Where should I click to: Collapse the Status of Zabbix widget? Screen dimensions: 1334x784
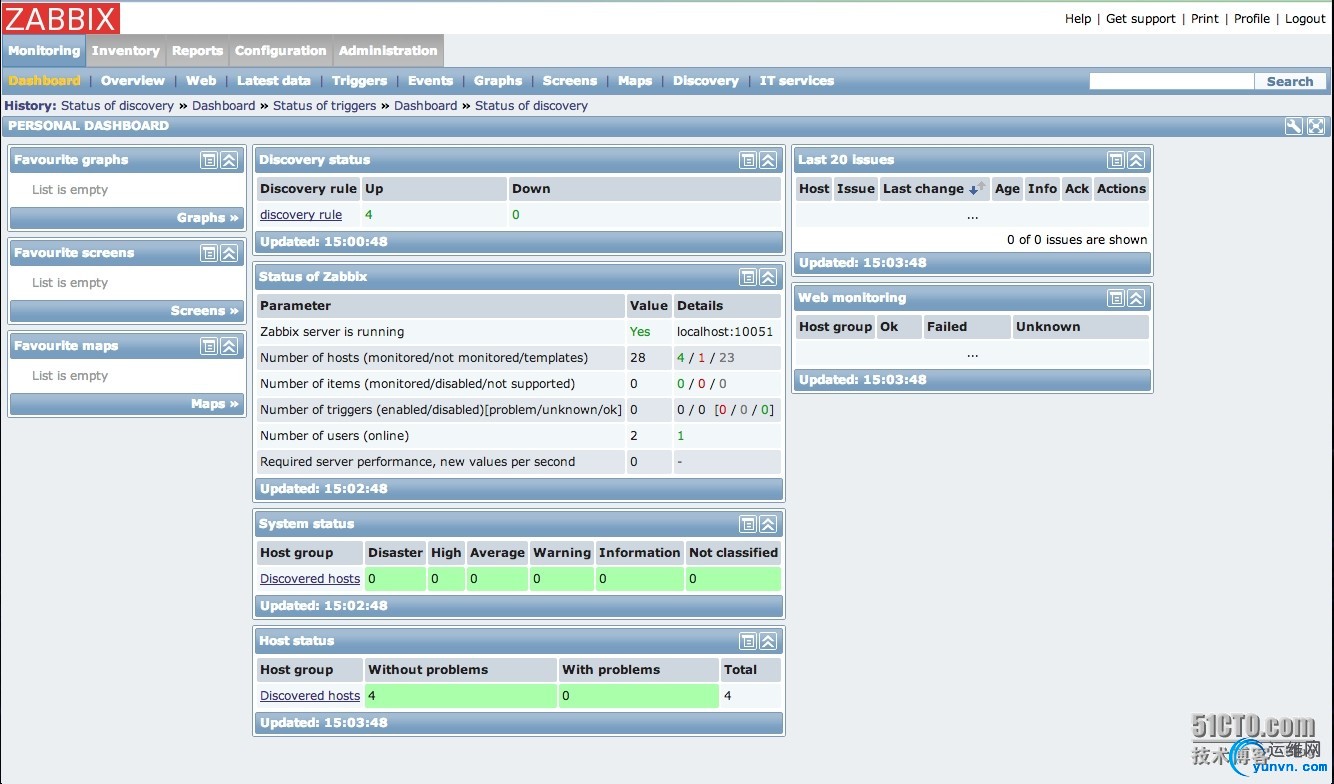(768, 277)
